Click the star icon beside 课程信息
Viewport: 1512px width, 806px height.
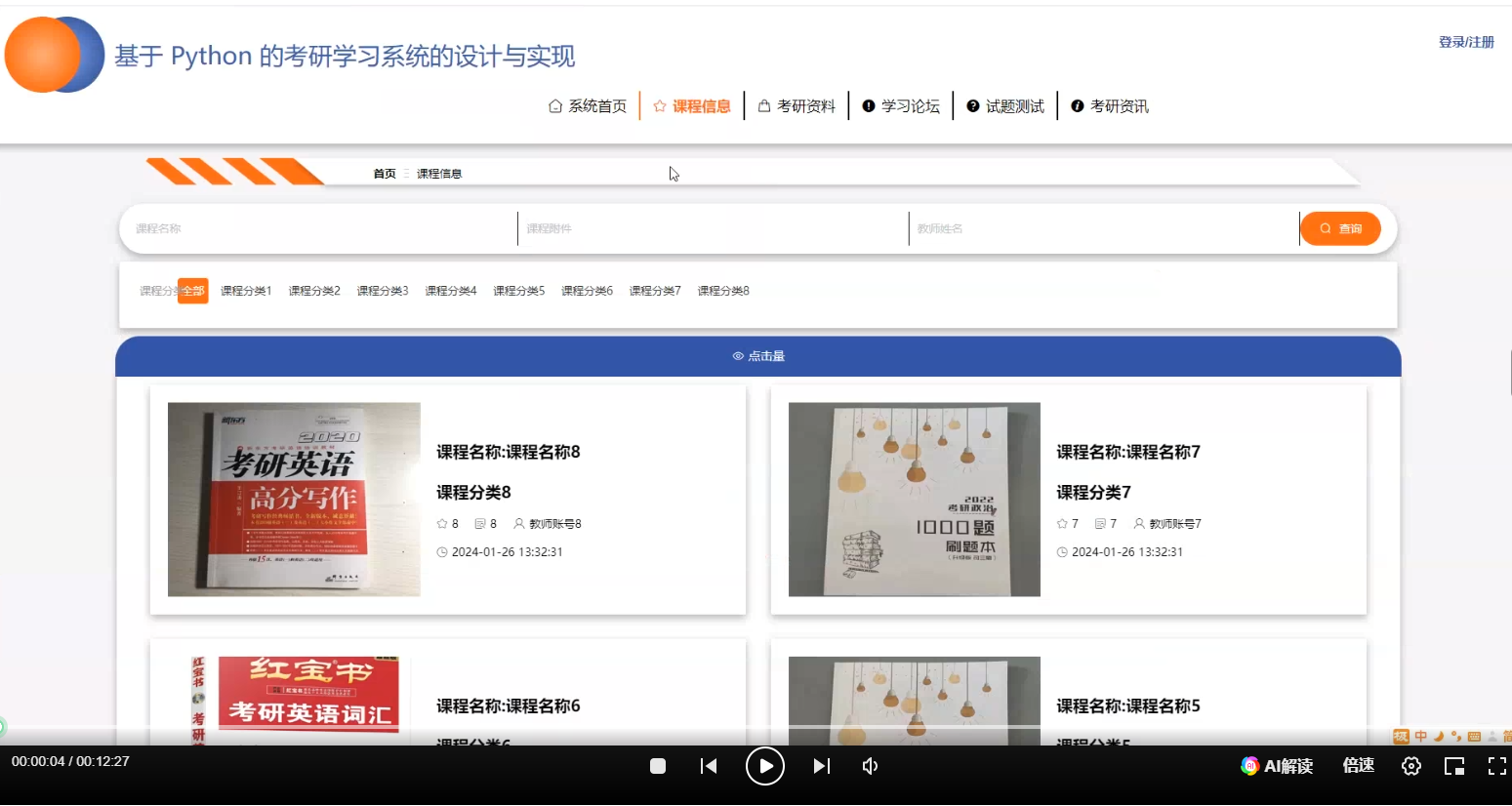(x=660, y=105)
